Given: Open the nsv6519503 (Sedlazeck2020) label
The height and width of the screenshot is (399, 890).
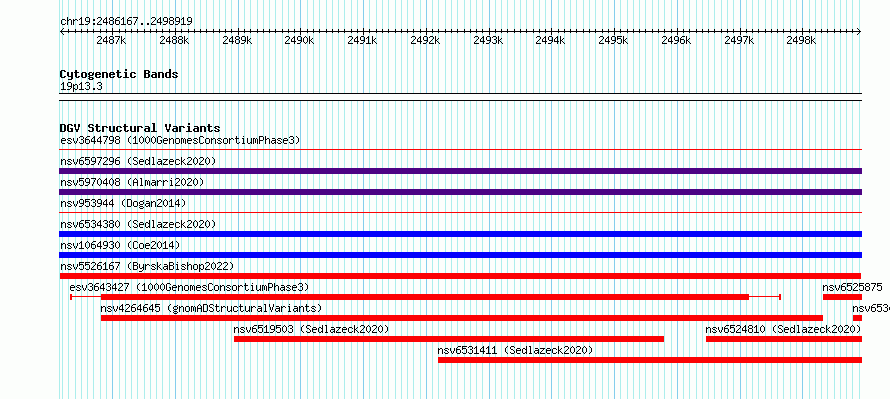Looking at the screenshot, I should tap(311, 329).
